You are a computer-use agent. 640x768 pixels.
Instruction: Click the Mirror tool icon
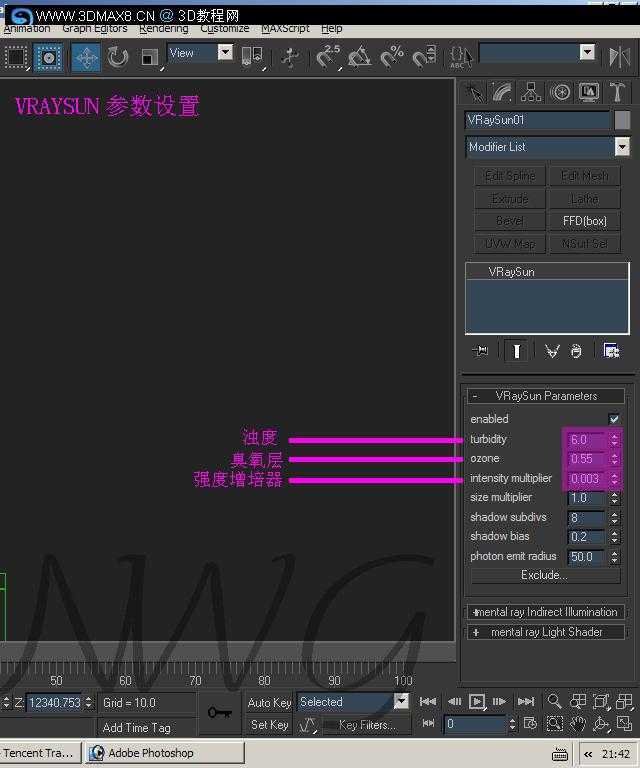click(619, 57)
